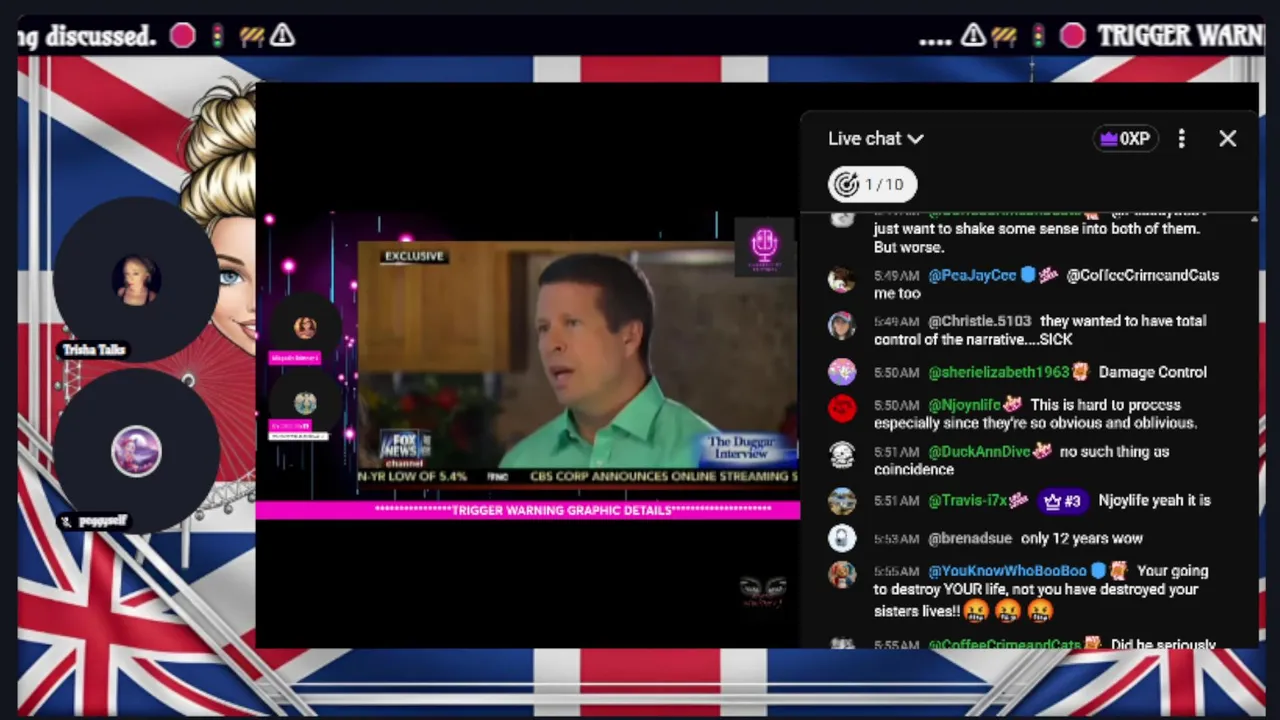Select the pink microphone logo on the video
Image resolution: width=1280 pixels, height=720 pixels.
(765, 247)
